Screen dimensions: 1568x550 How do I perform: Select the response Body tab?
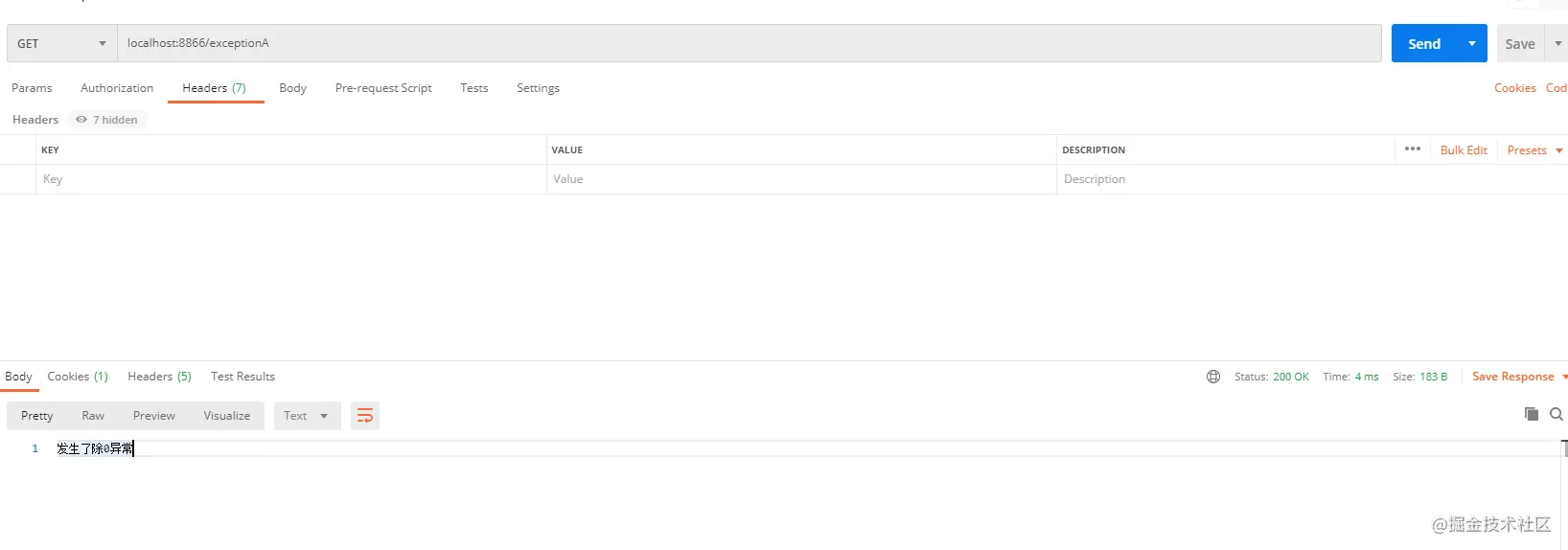pos(18,377)
